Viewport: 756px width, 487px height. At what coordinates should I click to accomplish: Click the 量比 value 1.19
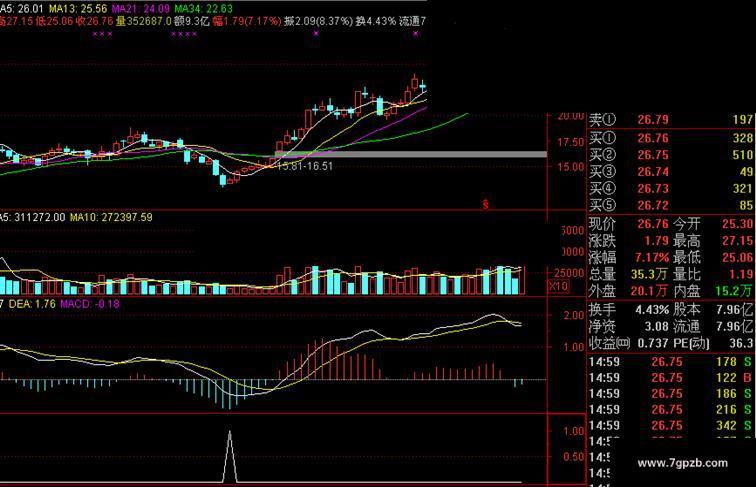click(741, 274)
